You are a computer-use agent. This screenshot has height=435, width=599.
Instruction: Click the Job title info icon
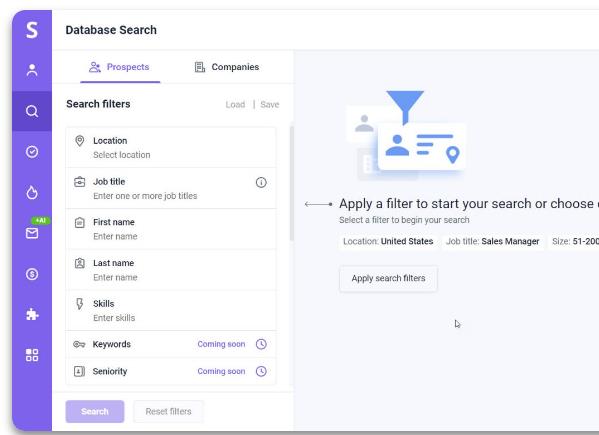[261, 183]
